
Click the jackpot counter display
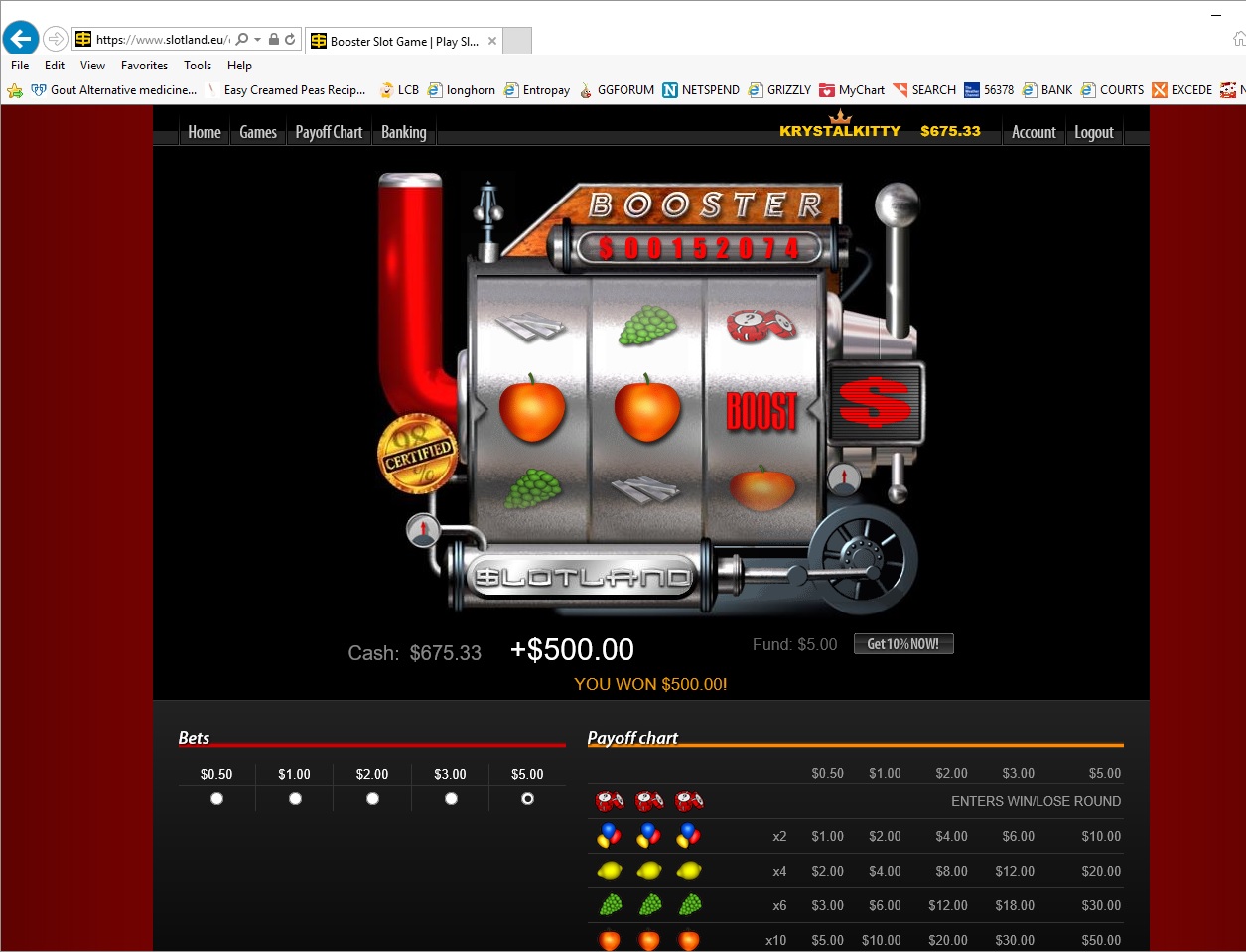(698, 248)
